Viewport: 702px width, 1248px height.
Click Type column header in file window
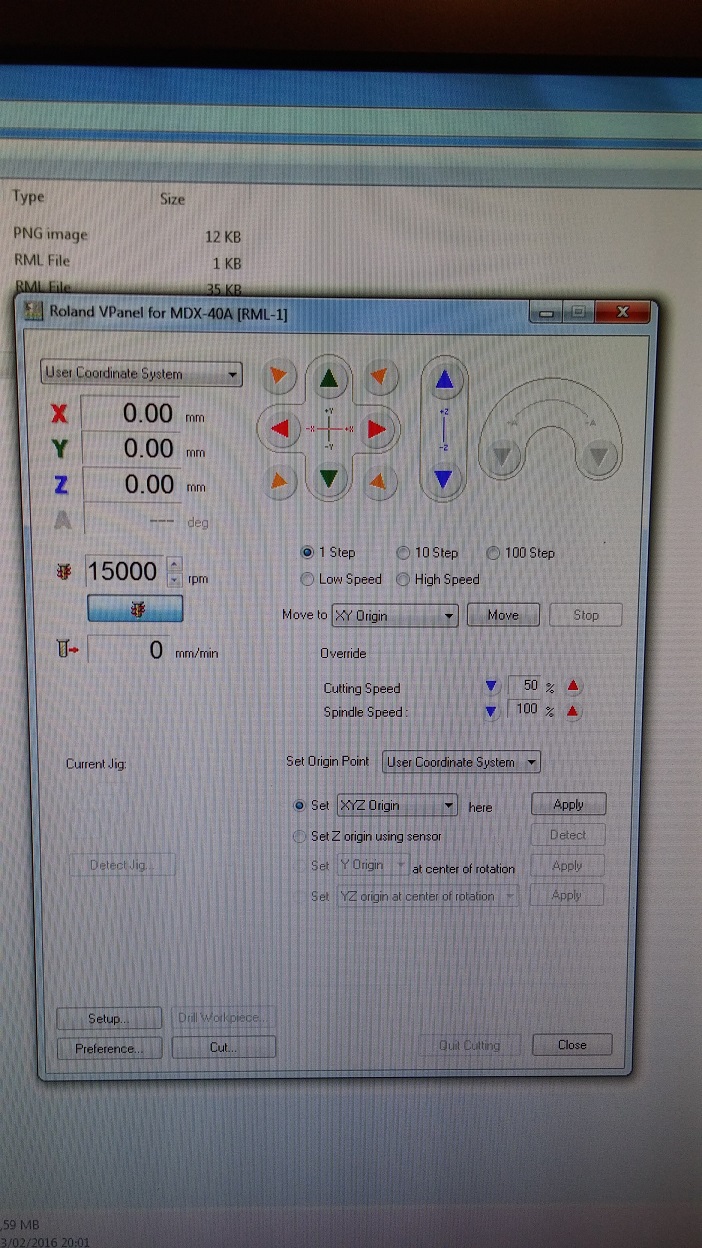coord(28,197)
